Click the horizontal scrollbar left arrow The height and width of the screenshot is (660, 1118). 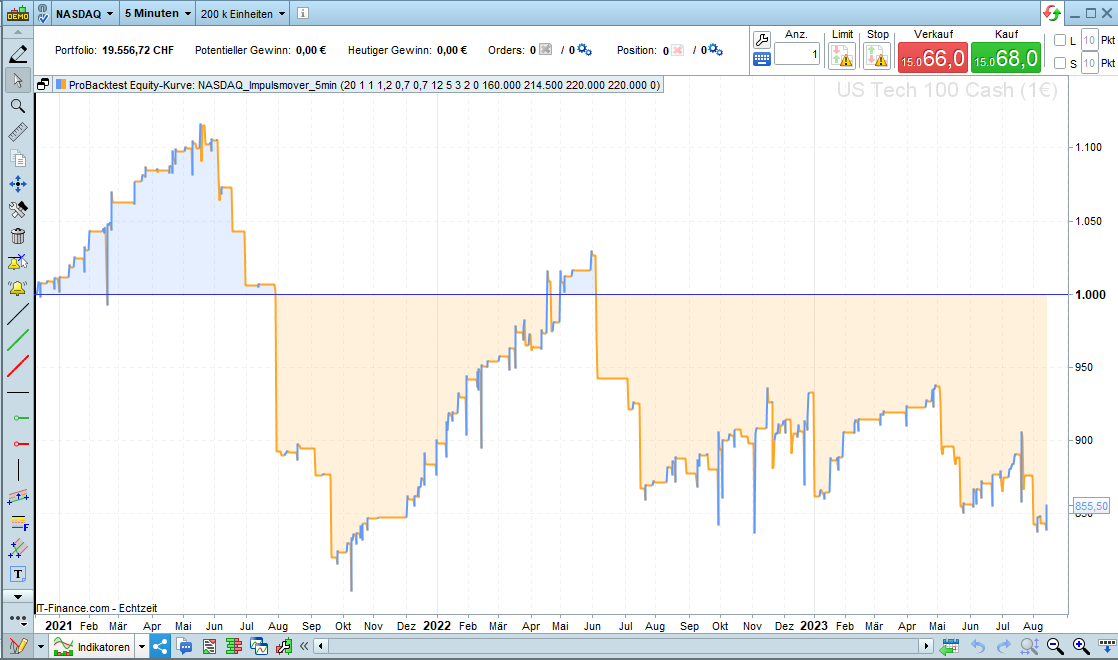pos(321,646)
